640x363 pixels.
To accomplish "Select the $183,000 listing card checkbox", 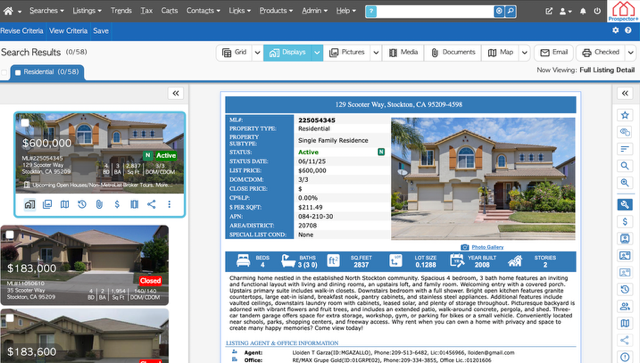I will [9, 235].
